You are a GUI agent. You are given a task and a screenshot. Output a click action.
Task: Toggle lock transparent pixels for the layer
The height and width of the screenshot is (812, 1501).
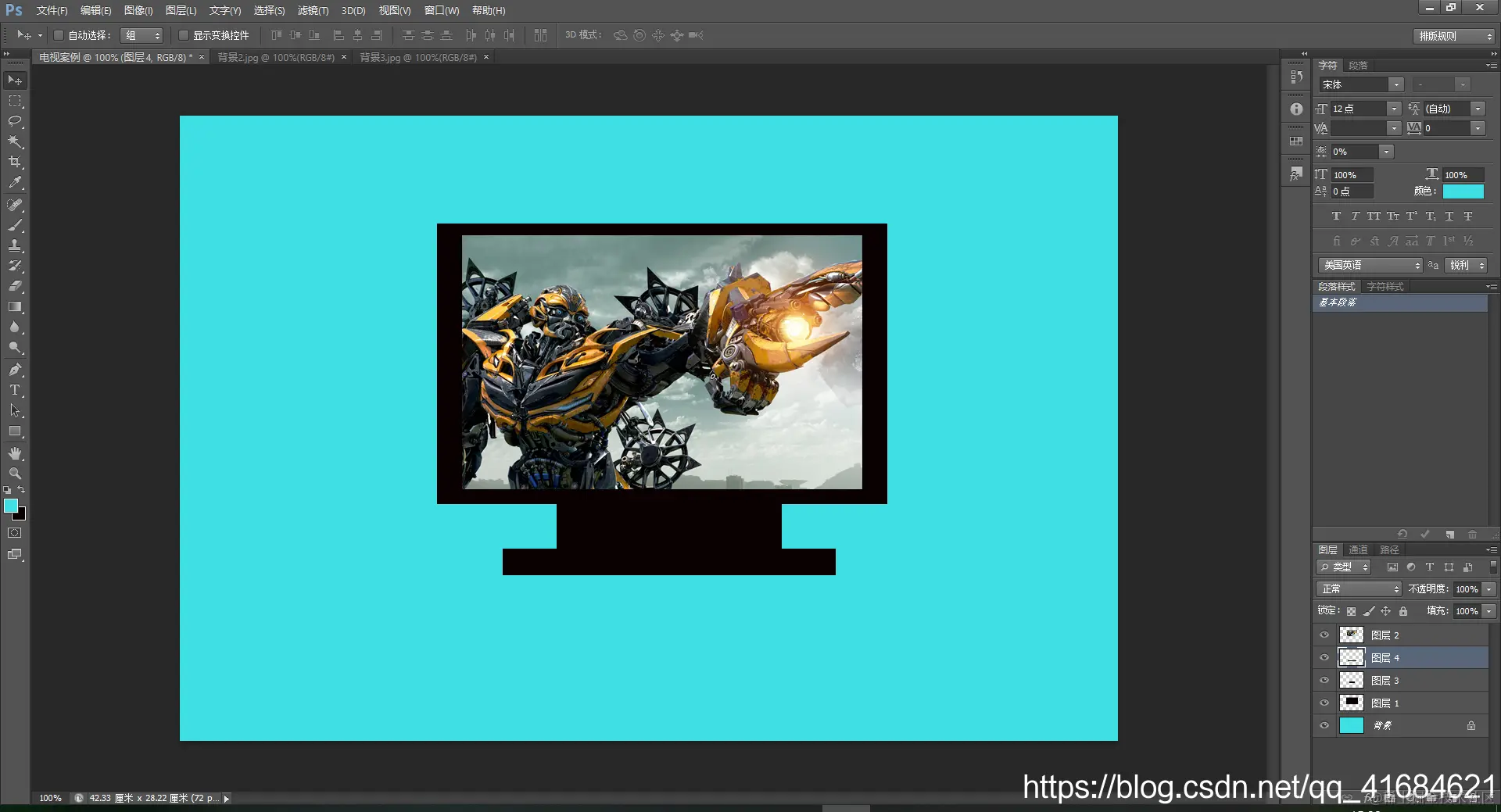coord(1351,611)
